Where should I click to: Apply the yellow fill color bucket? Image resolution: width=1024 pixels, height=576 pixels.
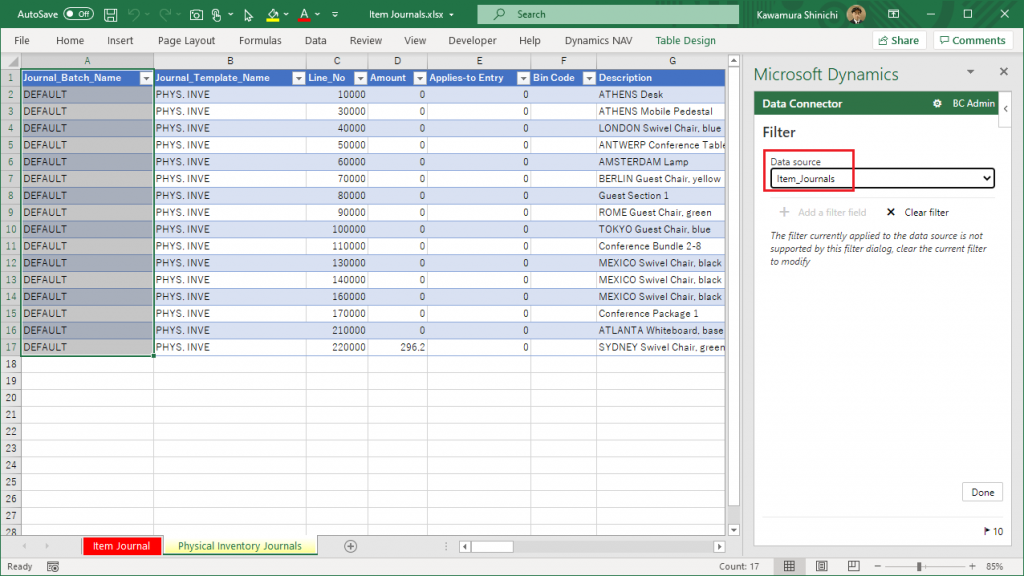(273, 14)
